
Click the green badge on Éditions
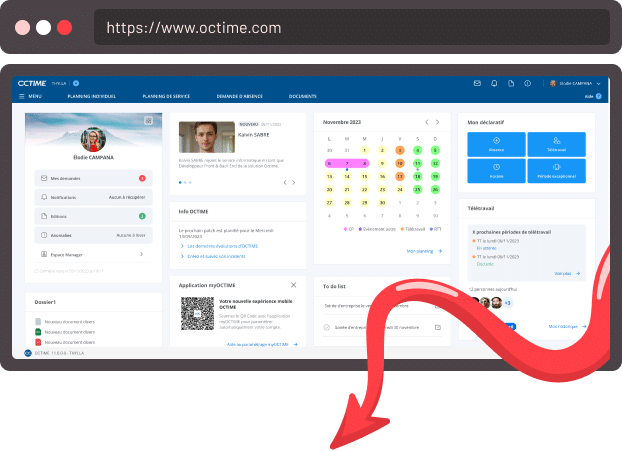pos(142,216)
